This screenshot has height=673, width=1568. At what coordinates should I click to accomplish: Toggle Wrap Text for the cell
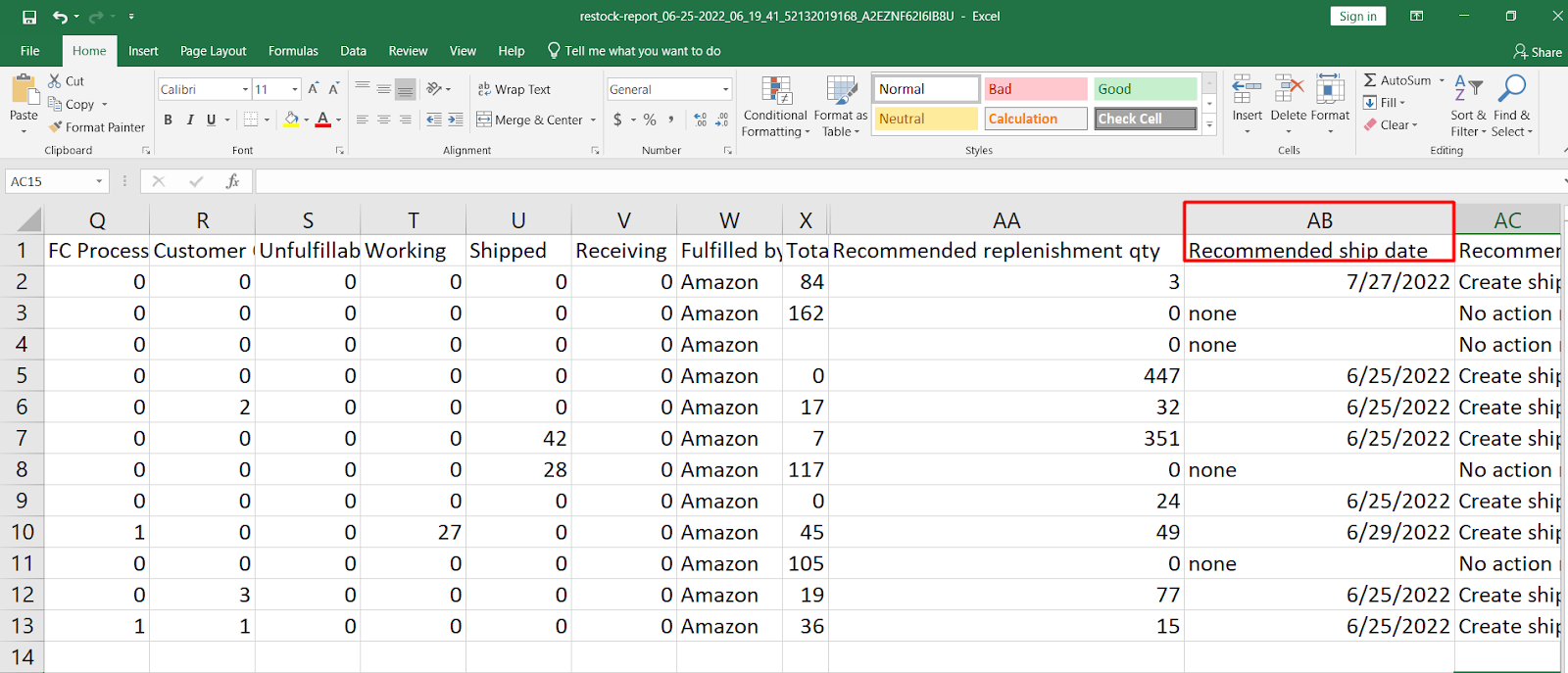514,89
